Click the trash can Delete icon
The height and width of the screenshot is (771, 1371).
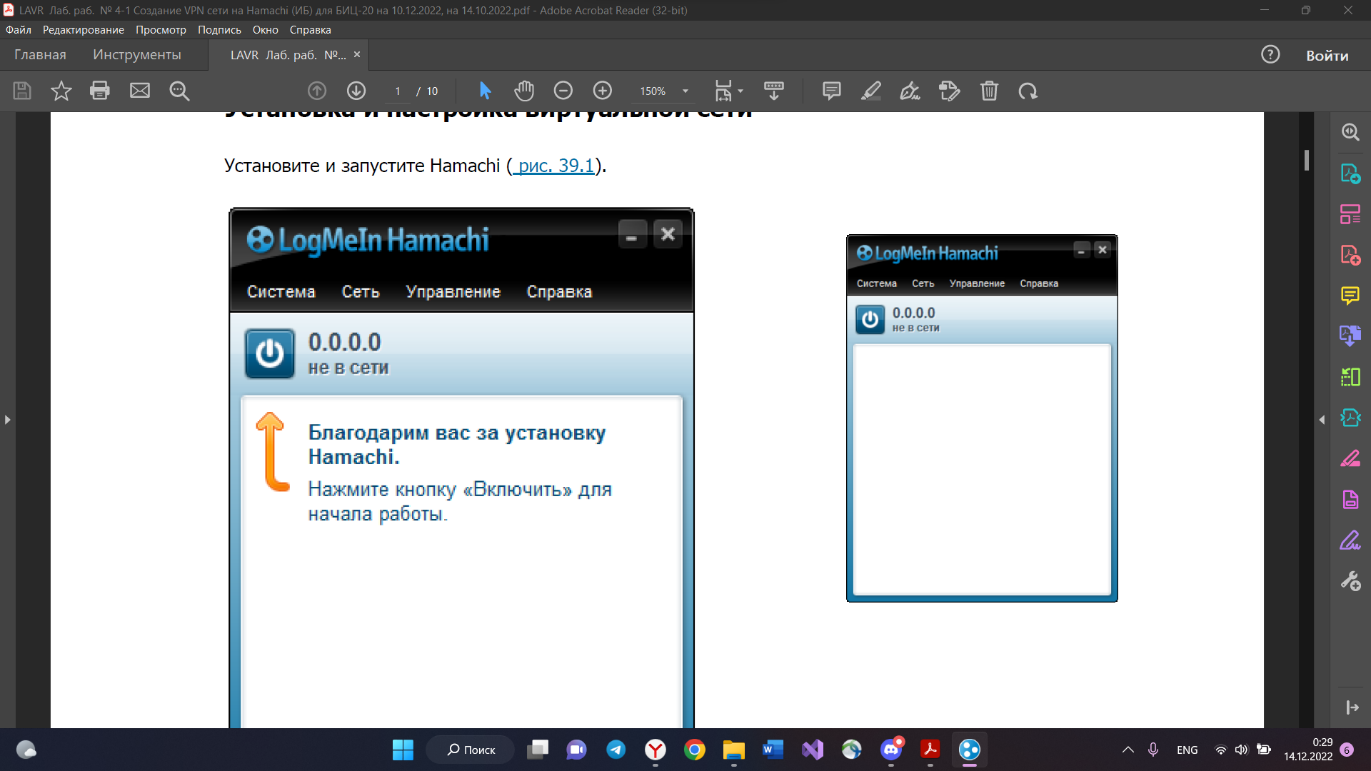pos(989,91)
